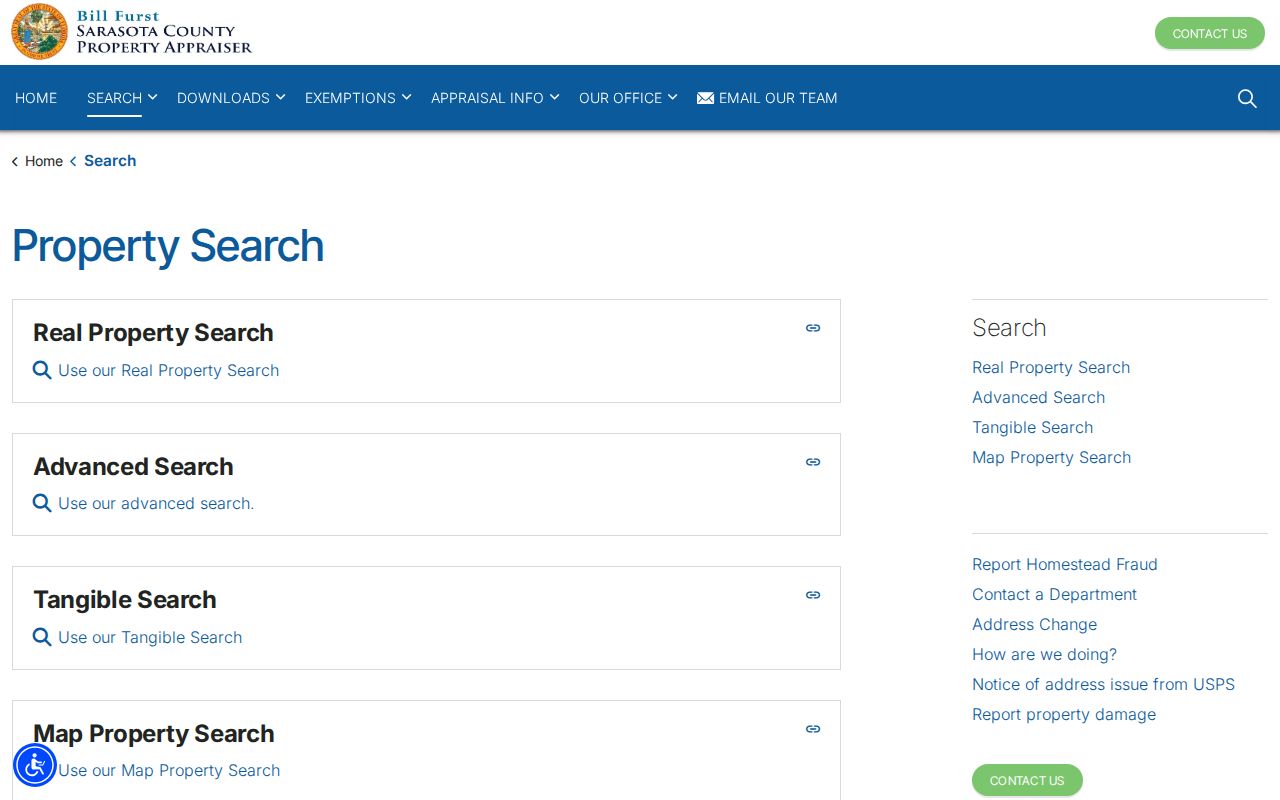The image size is (1280, 800).
Task: Expand the Downloads menu chevron
Action: pos(280,97)
